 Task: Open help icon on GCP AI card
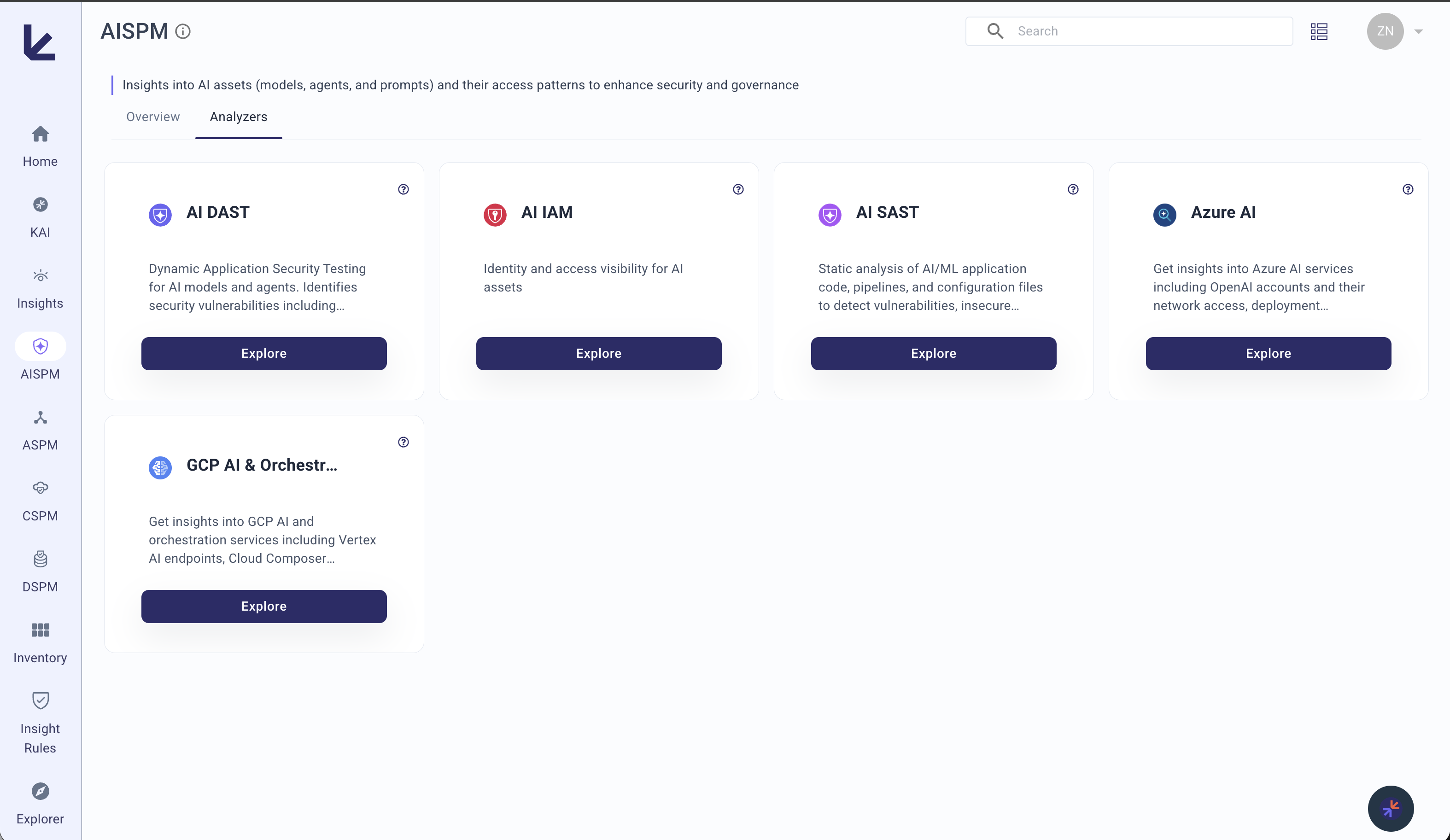click(403, 442)
